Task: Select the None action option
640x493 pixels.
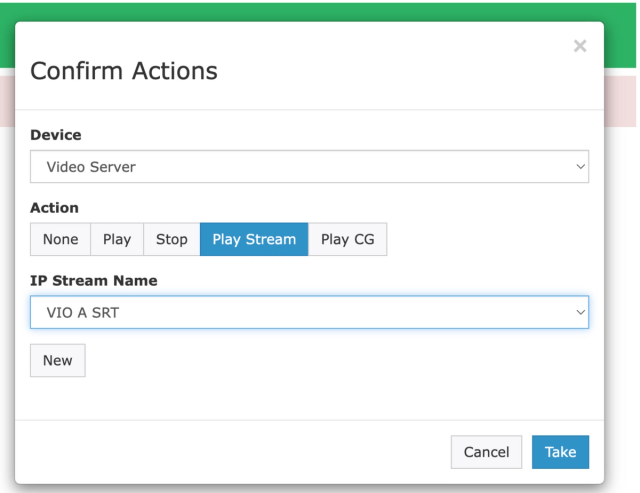Action: [60, 240]
